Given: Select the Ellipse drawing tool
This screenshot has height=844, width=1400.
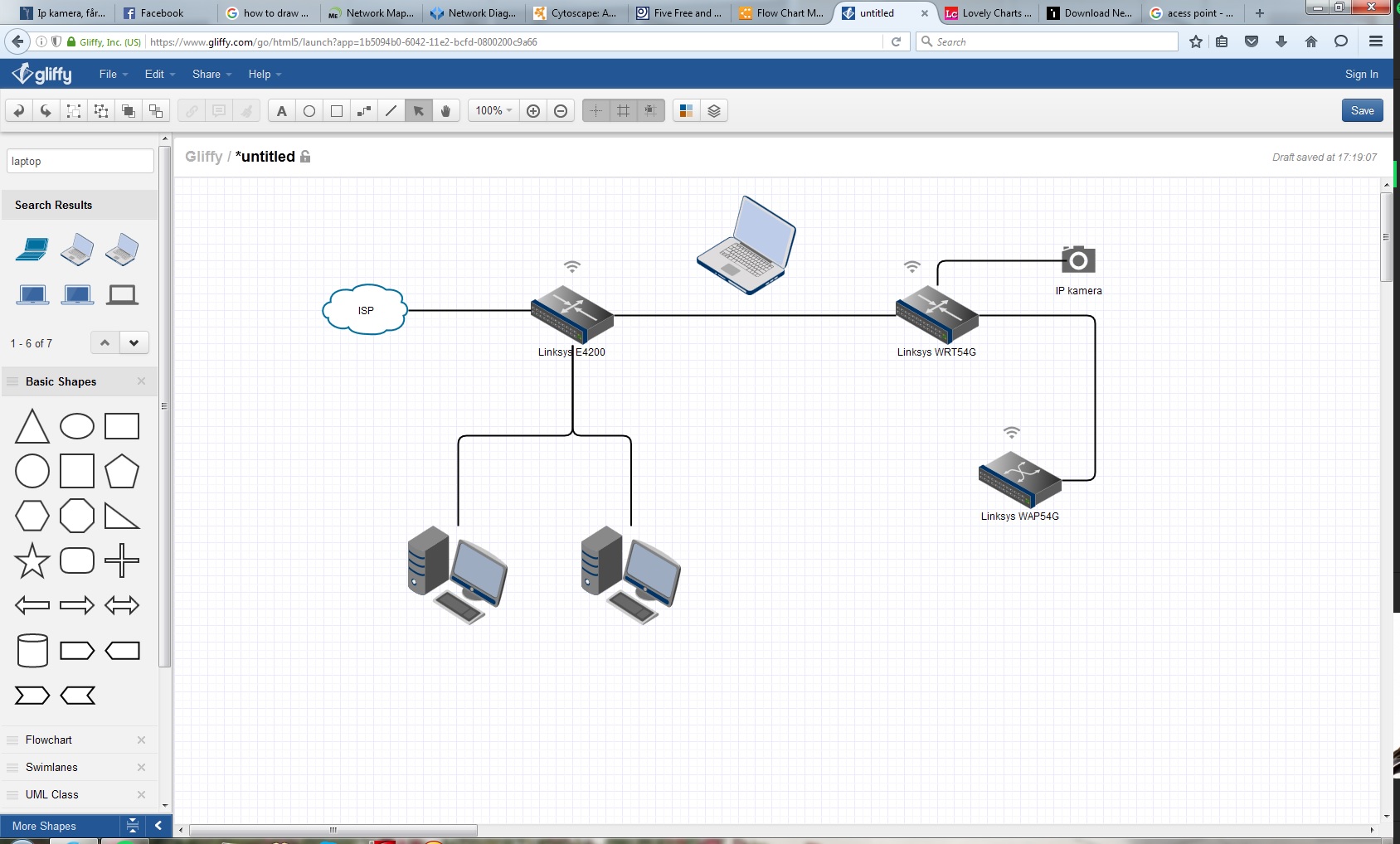Looking at the screenshot, I should point(309,110).
